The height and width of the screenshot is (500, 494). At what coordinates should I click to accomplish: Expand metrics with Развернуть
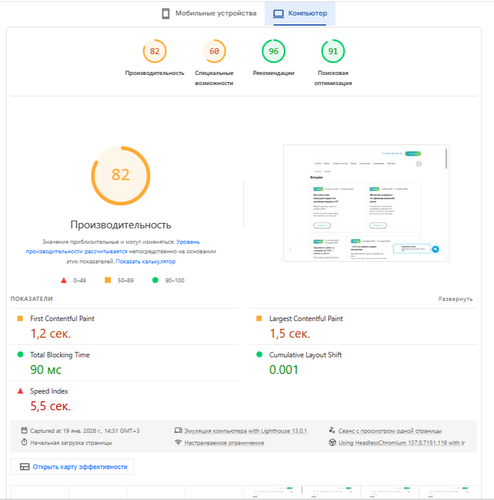(455, 299)
